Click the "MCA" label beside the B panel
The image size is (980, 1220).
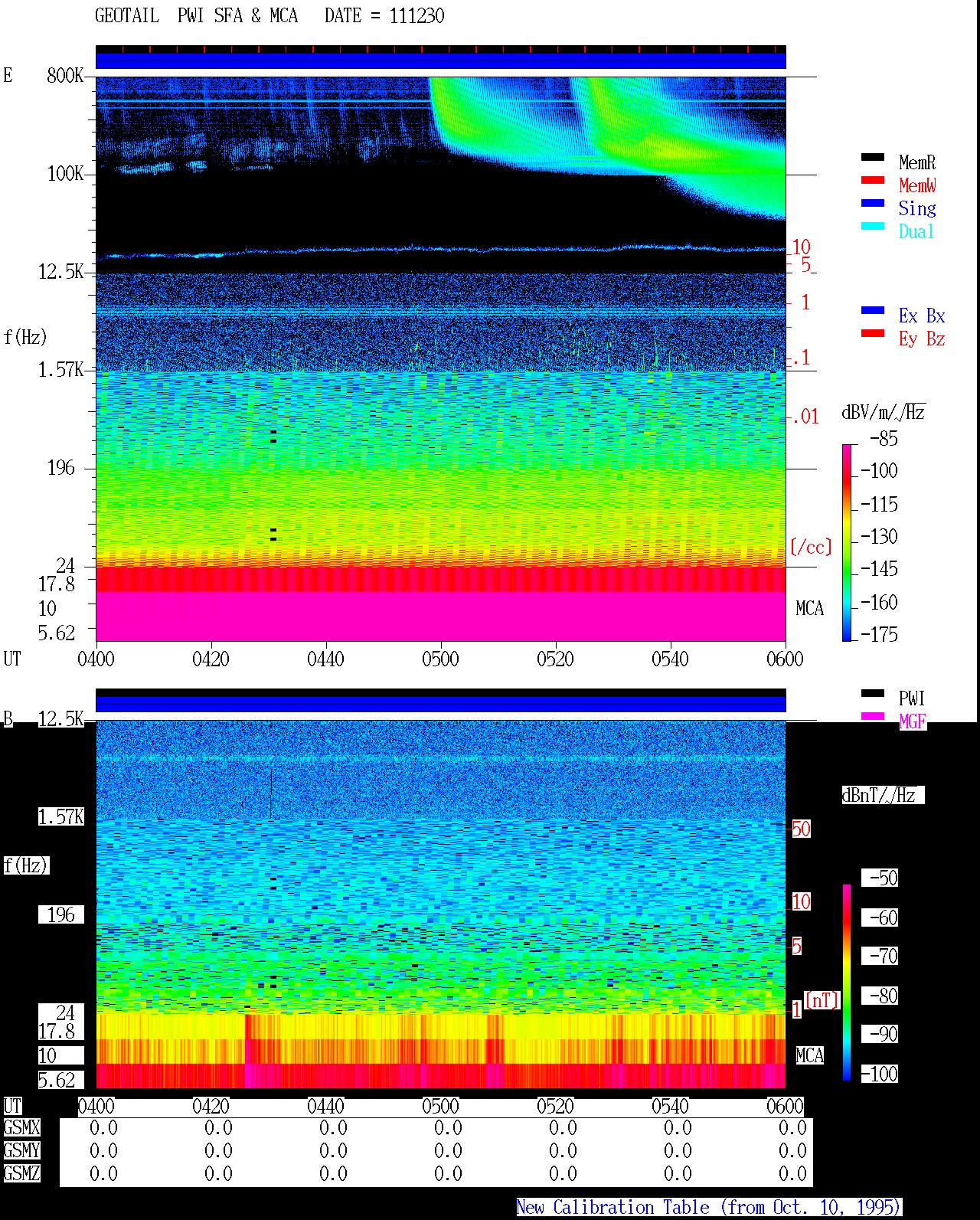pyautogui.click(x=809, y=1055)
